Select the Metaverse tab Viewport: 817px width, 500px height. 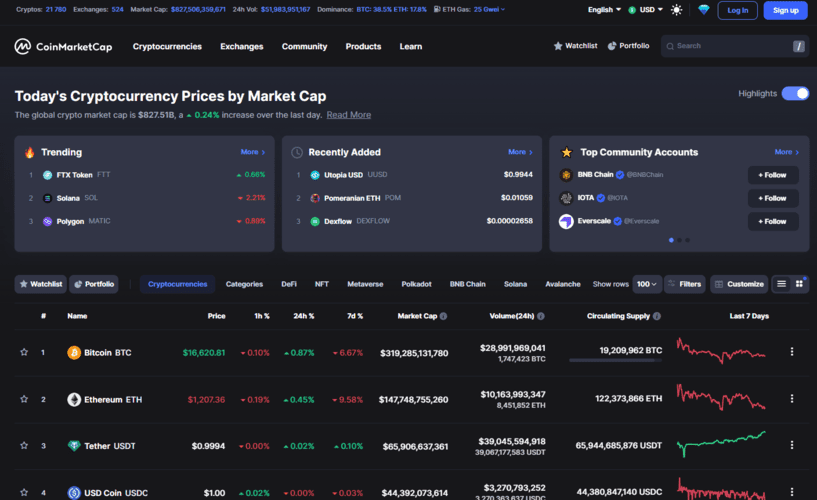[x=365, y=284]
